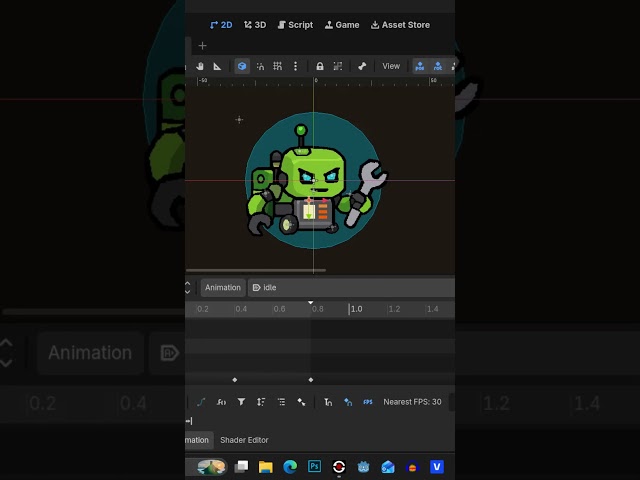Toggle Bezier curve editor icon
Screen dimensions: 640x480
point(201,402)
